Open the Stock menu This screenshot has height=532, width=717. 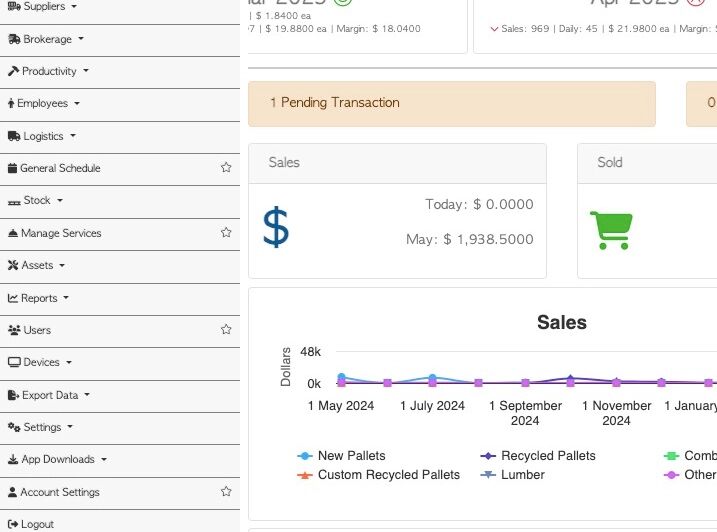(37, 200)
